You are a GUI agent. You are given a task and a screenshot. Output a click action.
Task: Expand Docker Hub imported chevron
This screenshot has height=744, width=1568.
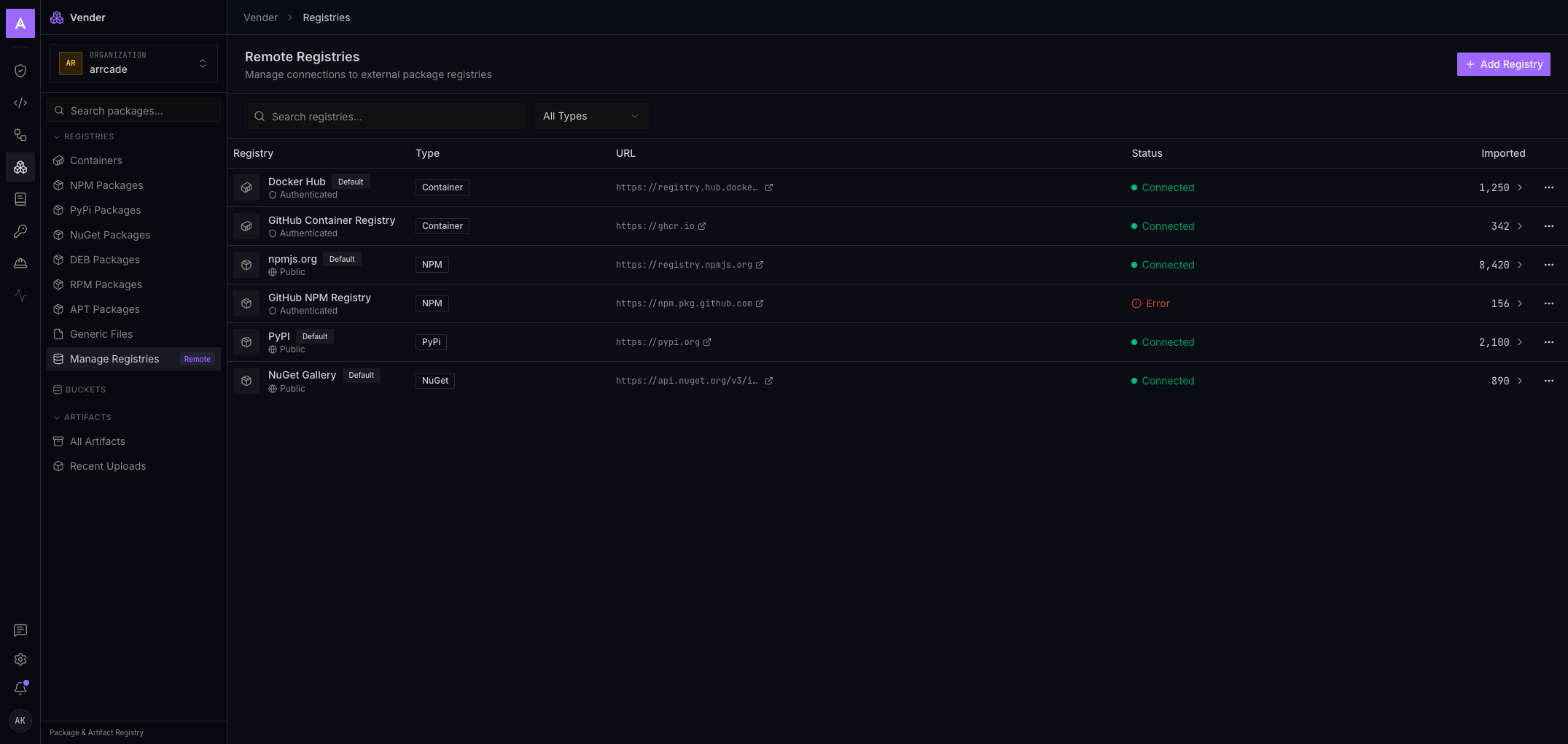click(x=1520, y=187)
